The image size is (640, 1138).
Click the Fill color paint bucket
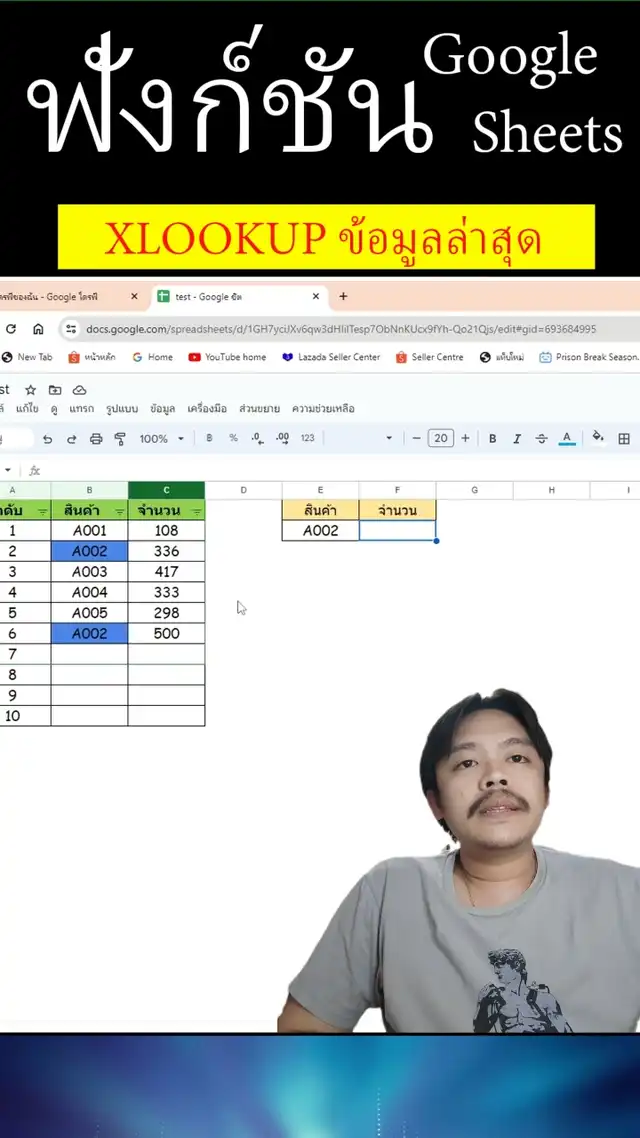coord(598,438)
